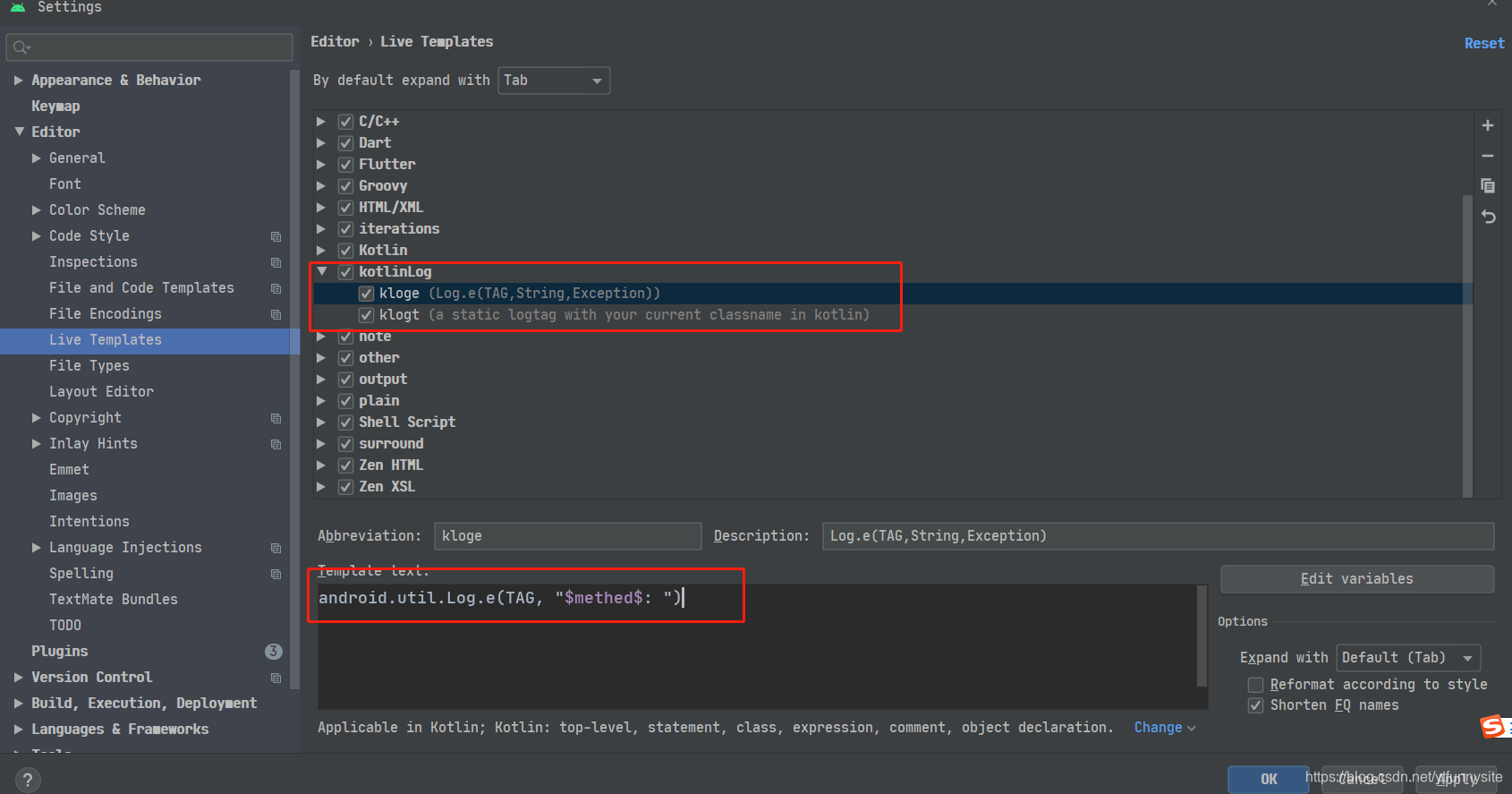Click the Android Settings window icon

pos(18,6)
